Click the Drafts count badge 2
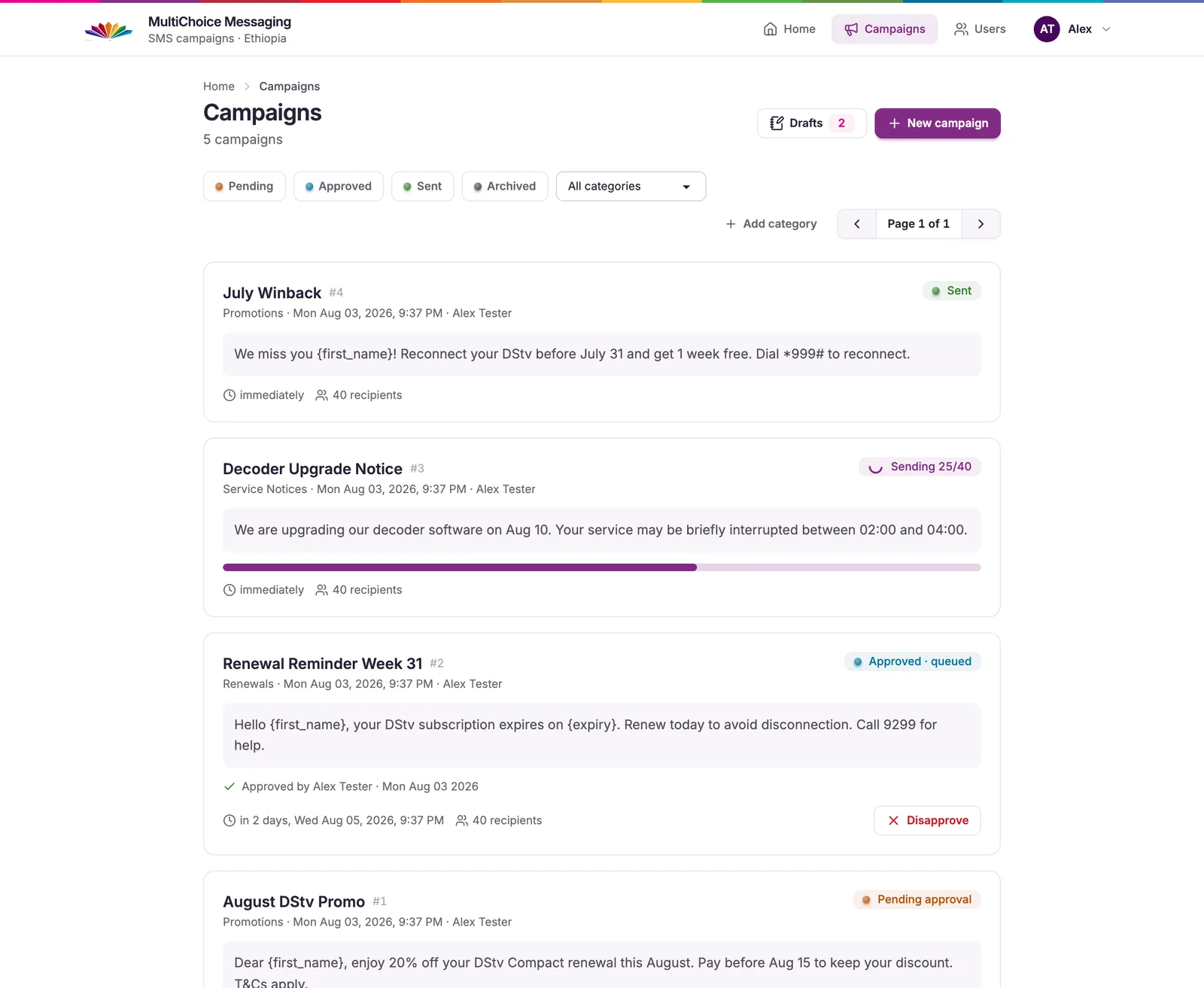Image resolution: width=1204 pixels, height=988 pixels. click(x=841, y=123)
